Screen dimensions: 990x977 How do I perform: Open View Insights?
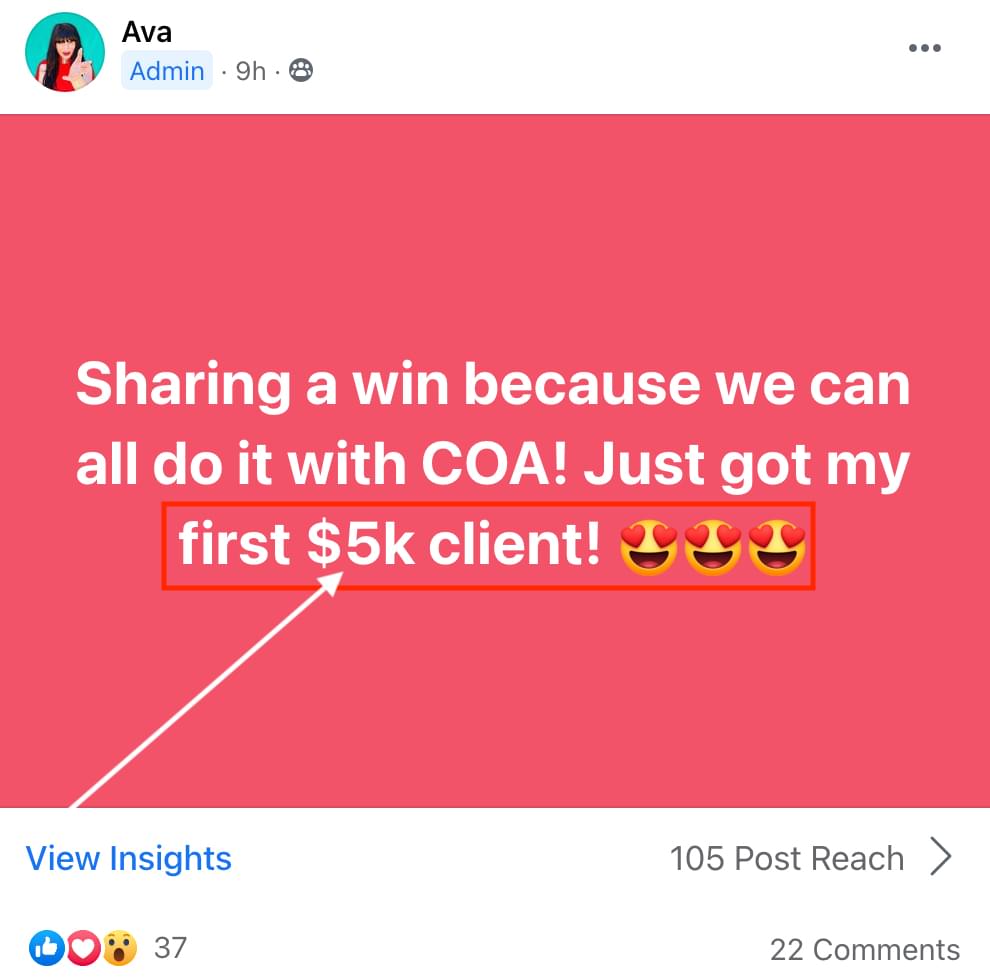(129, 859)
